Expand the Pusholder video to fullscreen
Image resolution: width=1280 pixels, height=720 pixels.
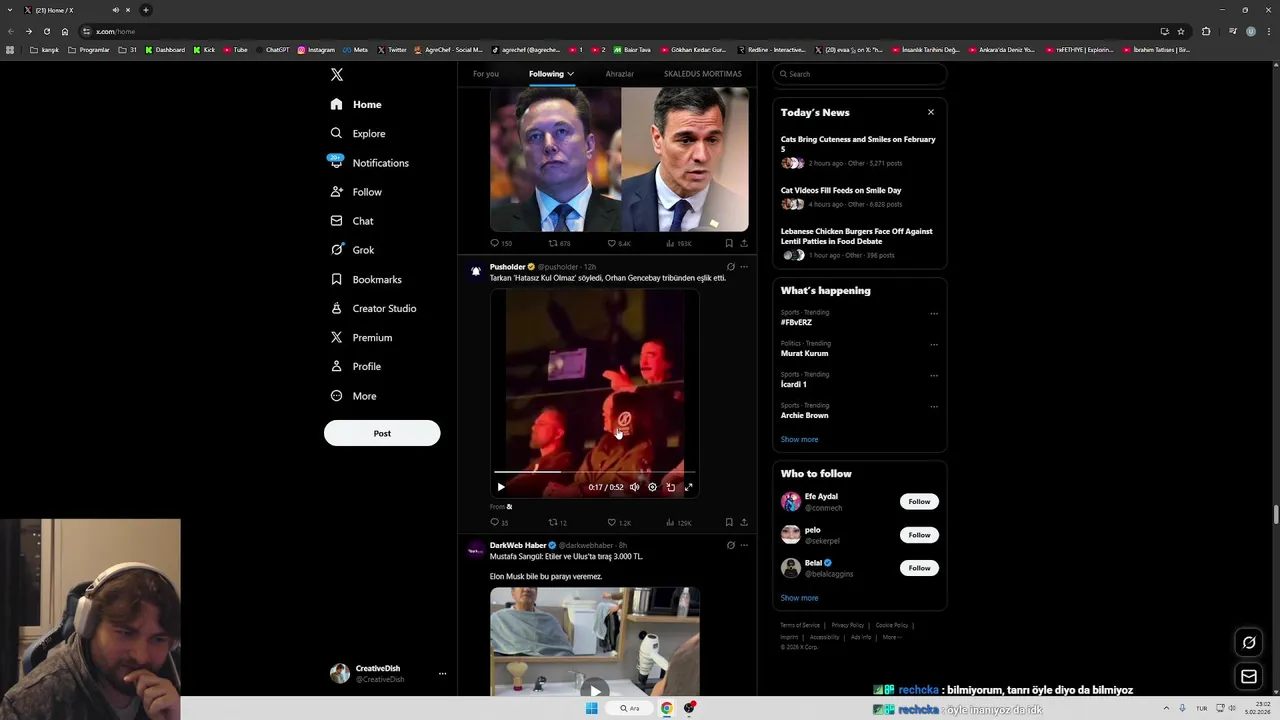(688, 487)
